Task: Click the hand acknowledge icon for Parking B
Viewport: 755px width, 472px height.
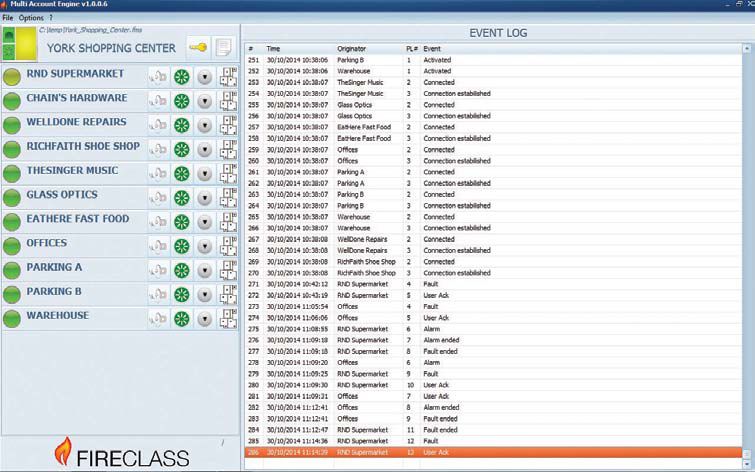Action: pyautogui.click(x=159, y=294)
